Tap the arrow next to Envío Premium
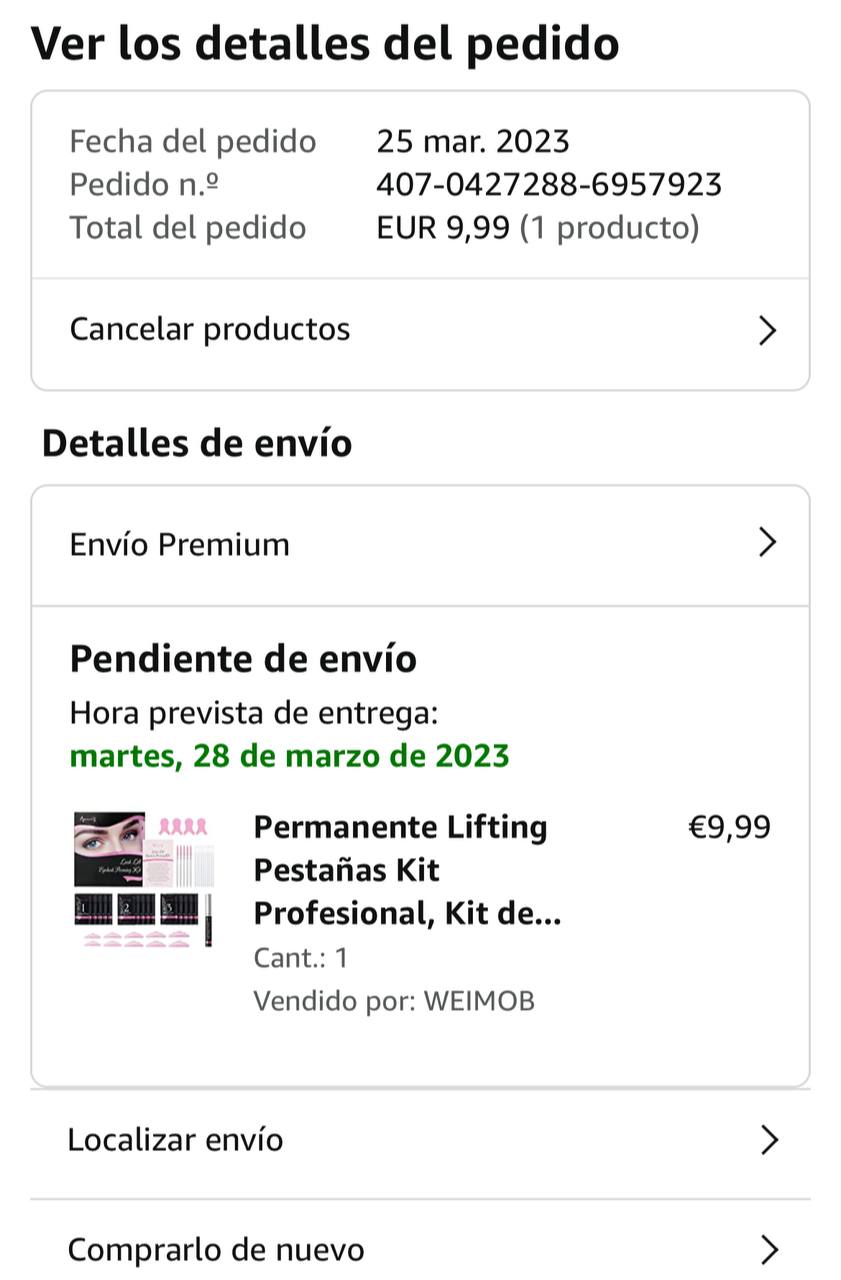841x1280 pixels. tap(767, 543)
